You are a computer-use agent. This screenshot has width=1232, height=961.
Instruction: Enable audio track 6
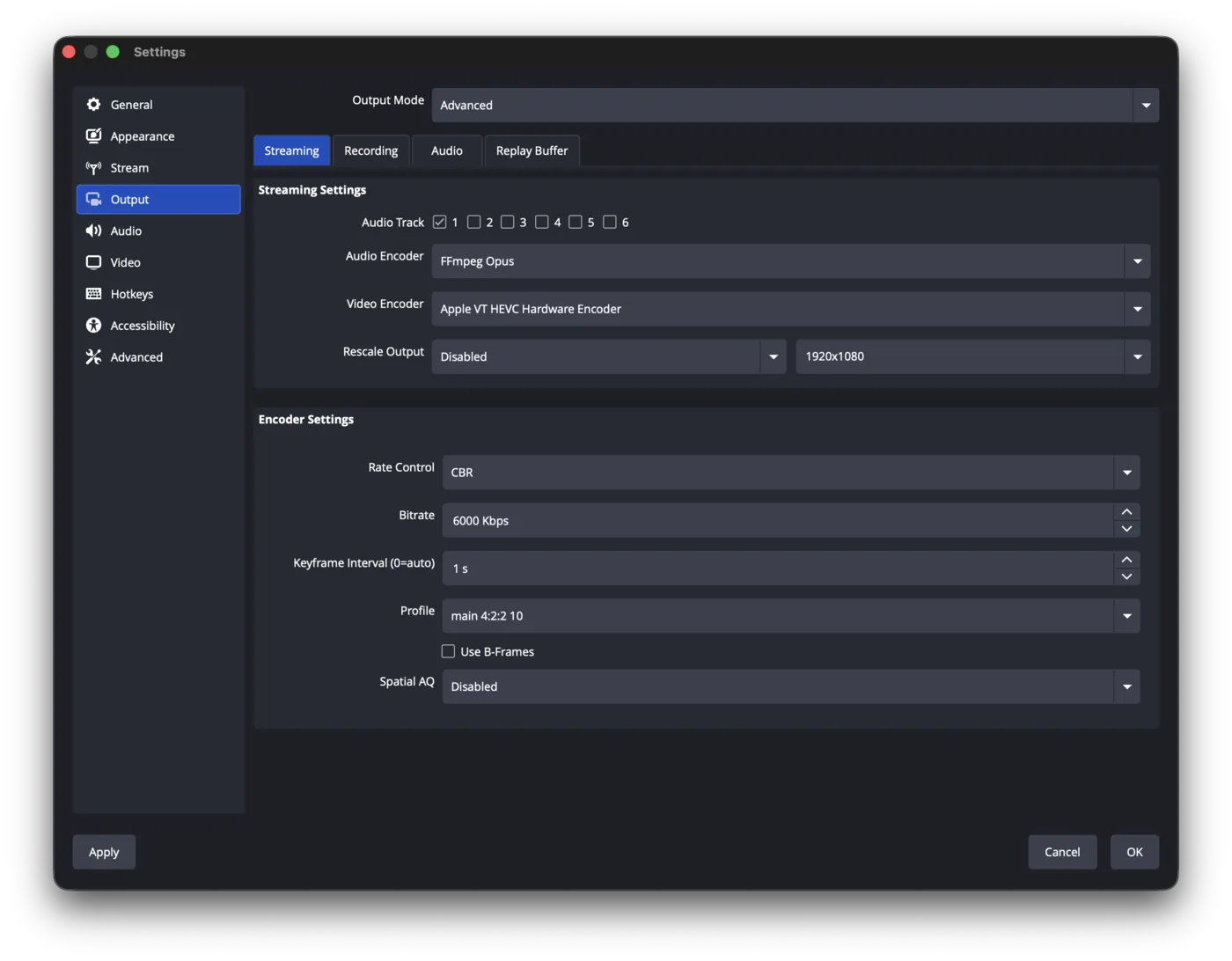(610, 222)
